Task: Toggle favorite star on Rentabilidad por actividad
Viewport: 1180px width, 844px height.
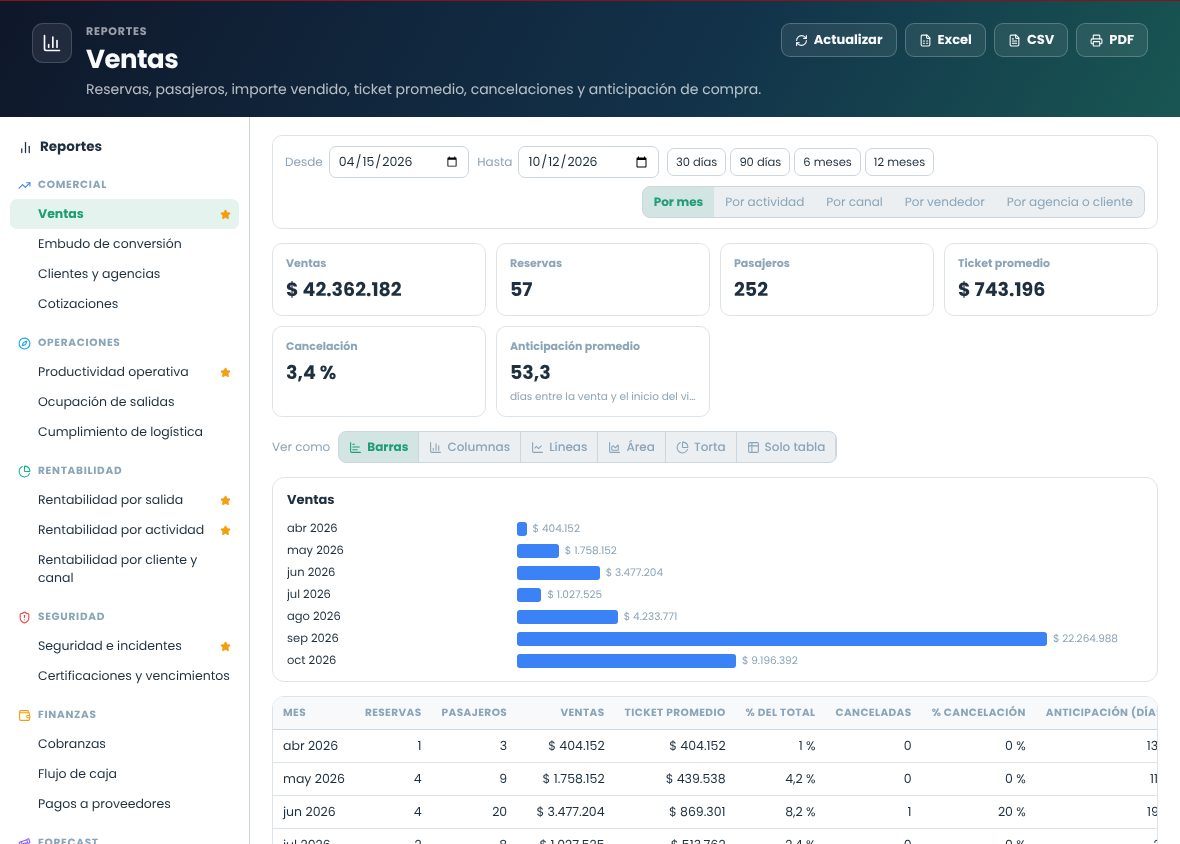Action: [225, 530]
